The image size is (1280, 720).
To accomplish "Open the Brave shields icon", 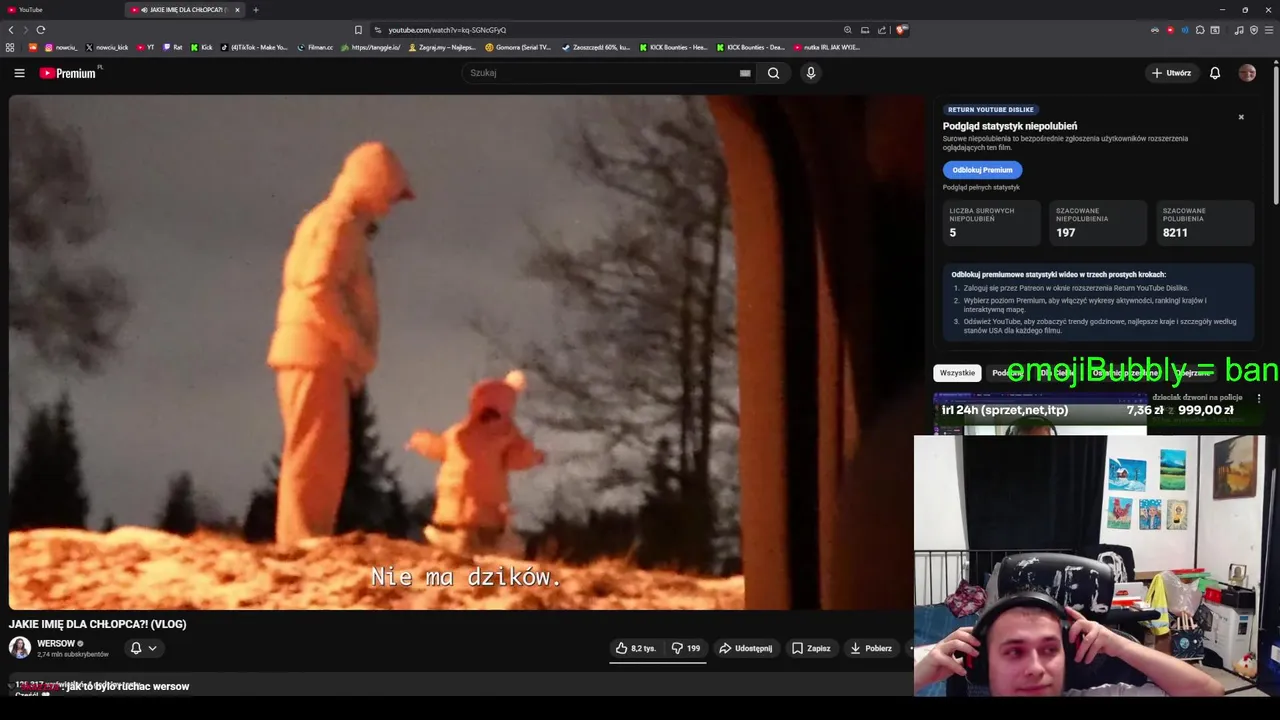I will point(901,30).
